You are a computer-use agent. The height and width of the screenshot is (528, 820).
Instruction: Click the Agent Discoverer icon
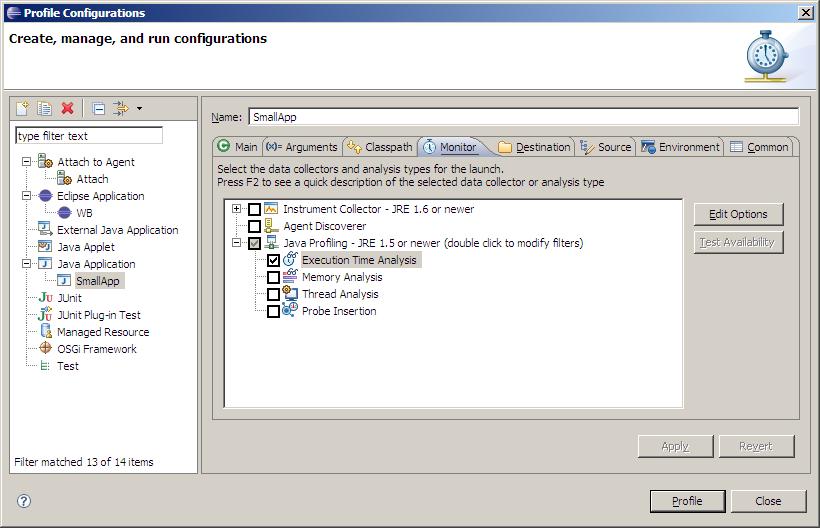click(x=271, y=226)
